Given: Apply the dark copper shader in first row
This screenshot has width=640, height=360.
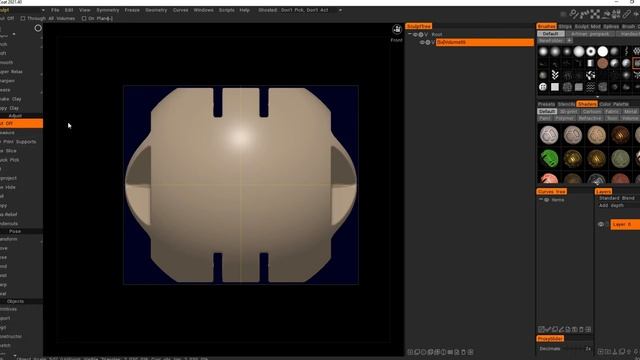Looking at the screenshot, I should pos(620,135).
